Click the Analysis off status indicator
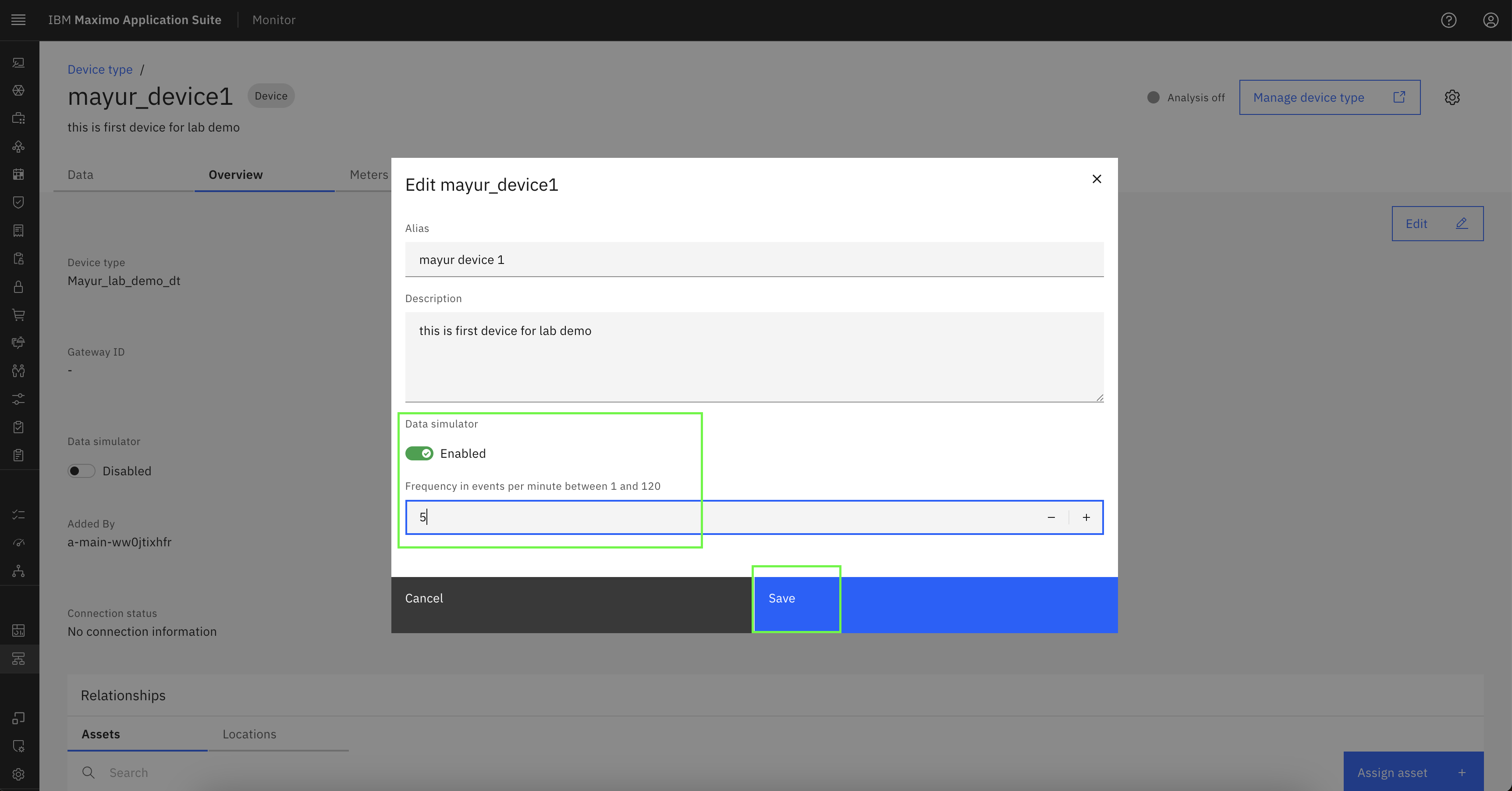 (1186, 97)
